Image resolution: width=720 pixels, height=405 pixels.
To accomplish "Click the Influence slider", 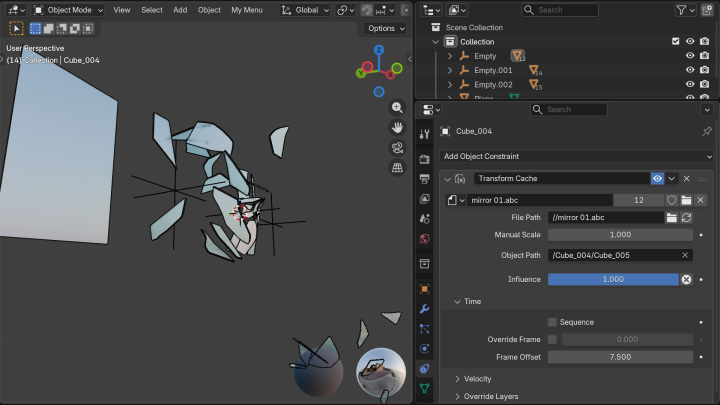I will (x=612, y=279).
